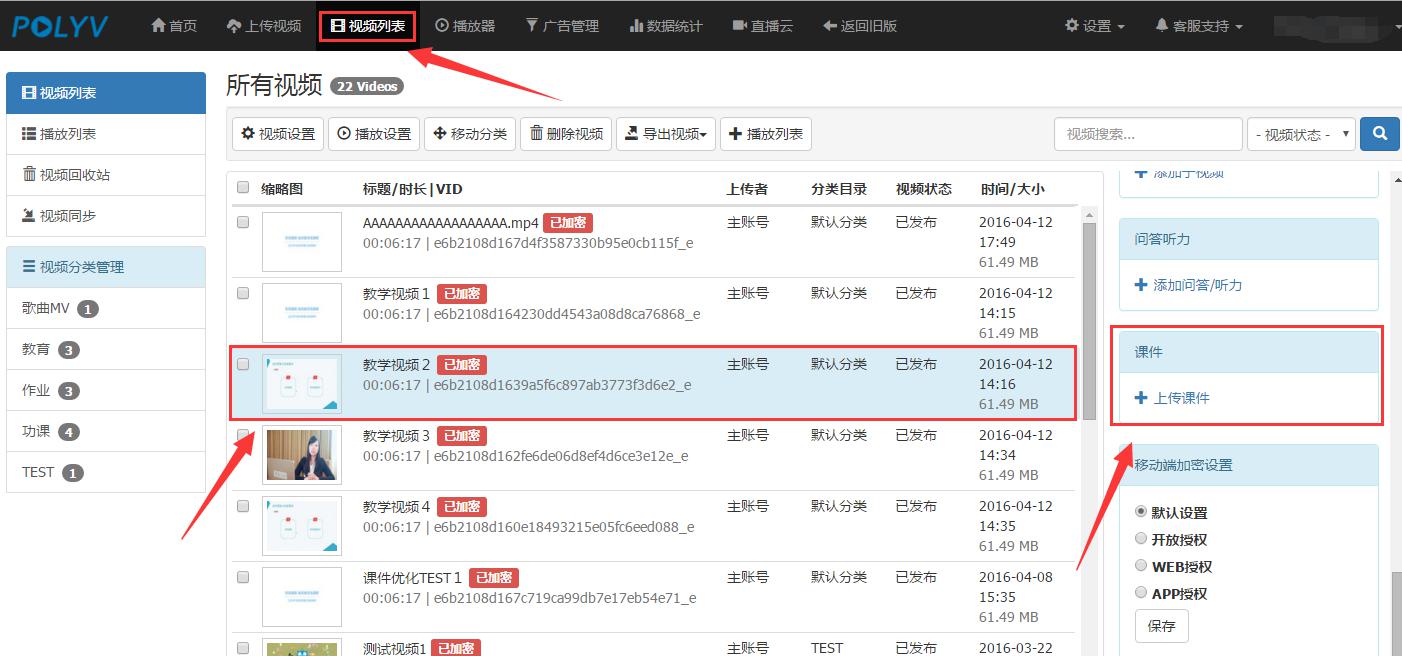The width and height of the screenshot is (1402, 656).
Task: Click the save button under encryption settings
Action: coord(1161,626)
